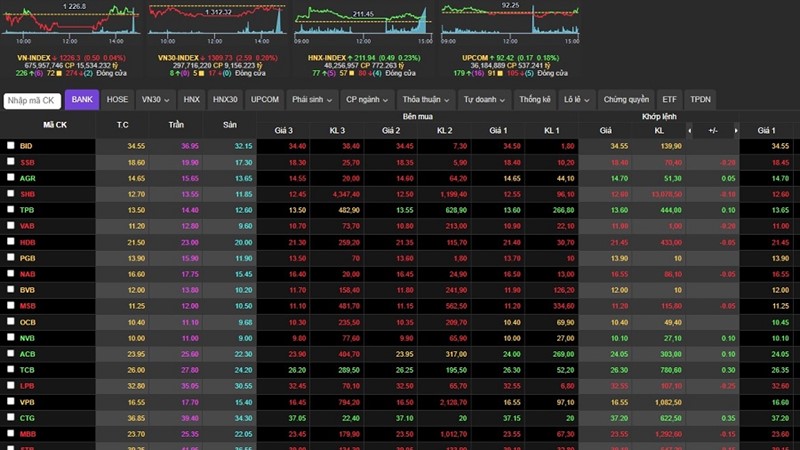This screenshot has width=800, height=450.
Task: Open the TCB stock symbol
Action: (x=27, y=370)
